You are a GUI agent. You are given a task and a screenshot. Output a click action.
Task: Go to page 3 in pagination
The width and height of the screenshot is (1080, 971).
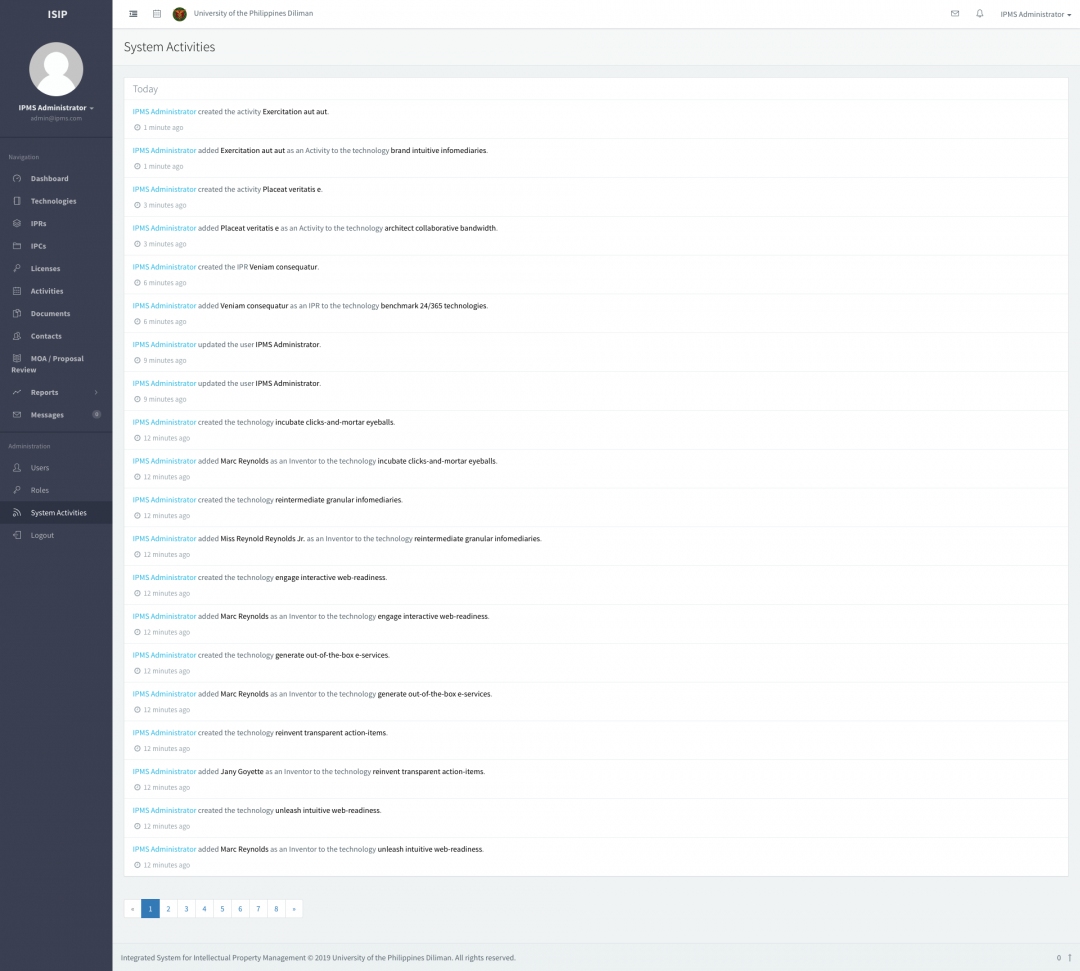(186, 909)
